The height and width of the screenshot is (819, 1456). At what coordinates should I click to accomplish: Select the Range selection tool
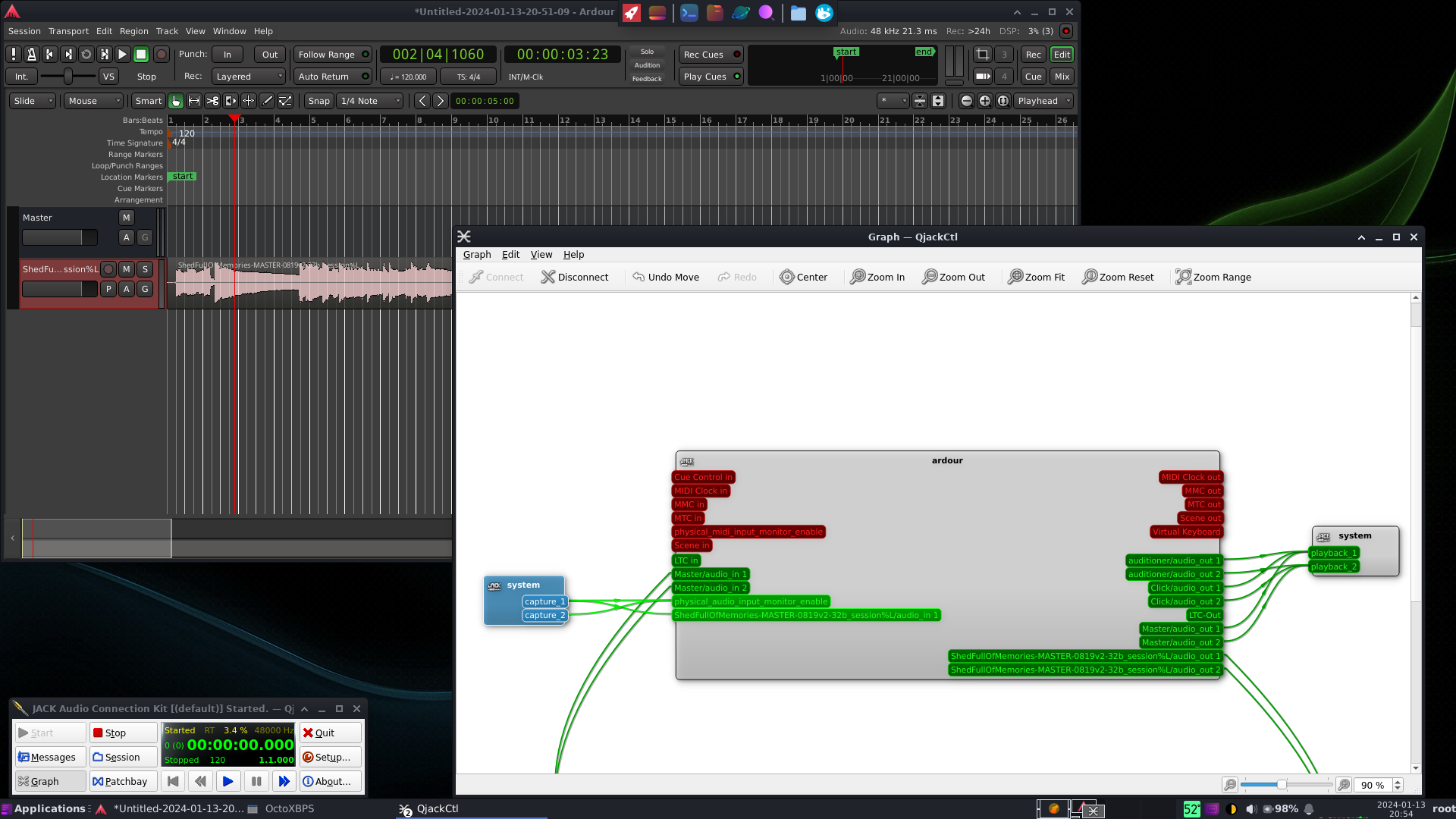coord(194,101)
